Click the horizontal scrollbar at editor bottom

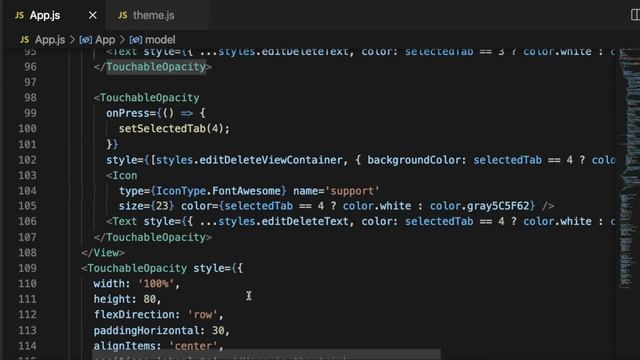[x=266, y=355]
